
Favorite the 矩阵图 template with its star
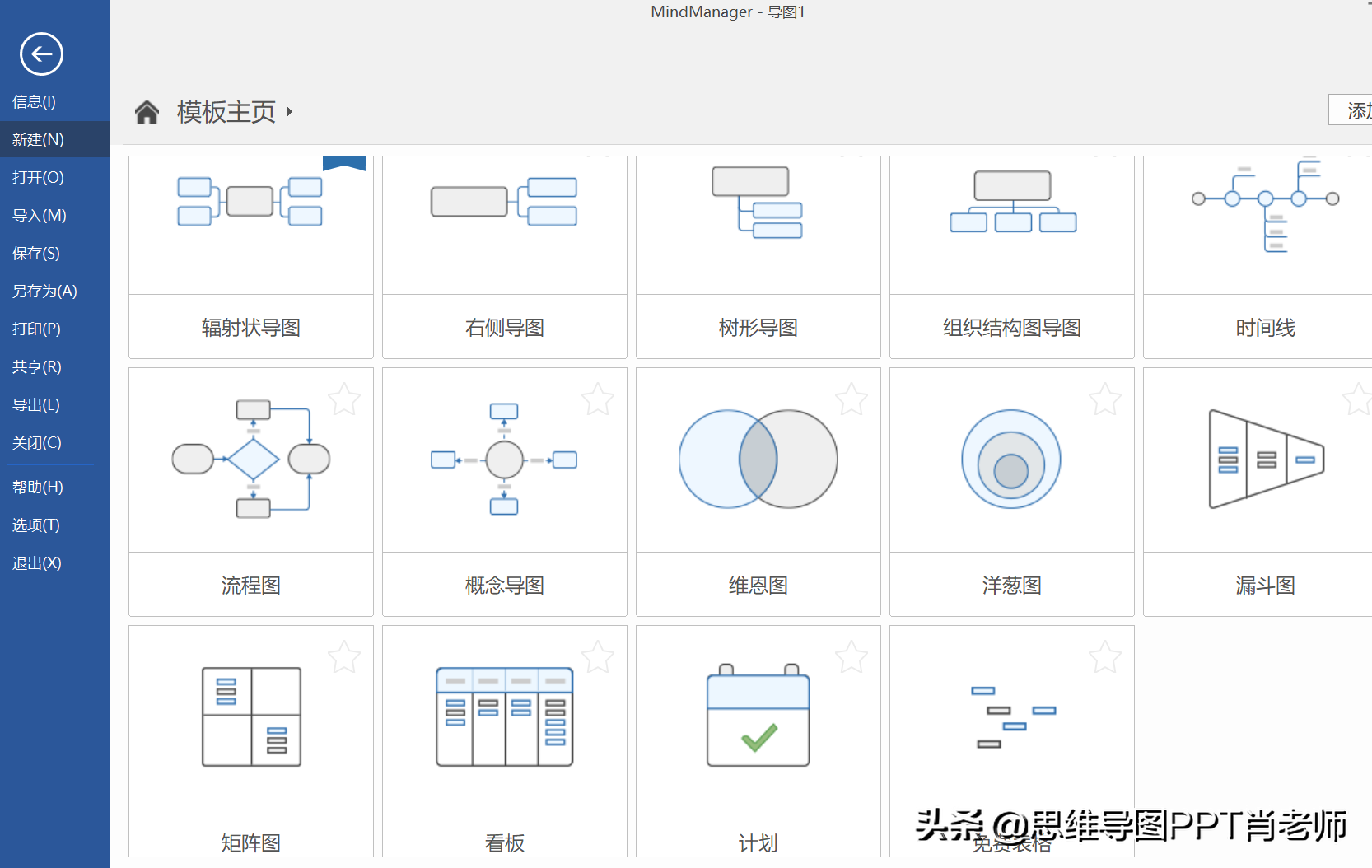(x=344, y=657)
